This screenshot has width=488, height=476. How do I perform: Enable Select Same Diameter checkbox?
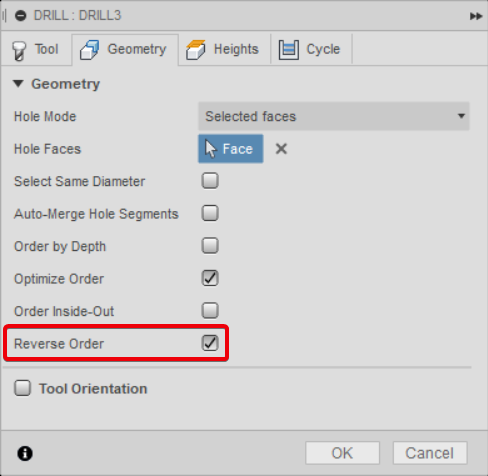click(x=210, y=181)
